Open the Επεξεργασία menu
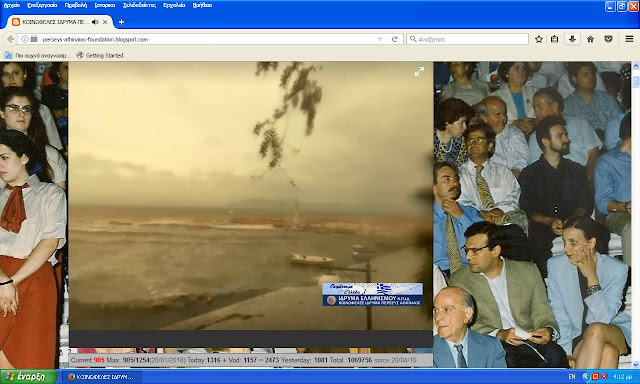This screenshot has height=384, width=640. [x=42, y=5]
